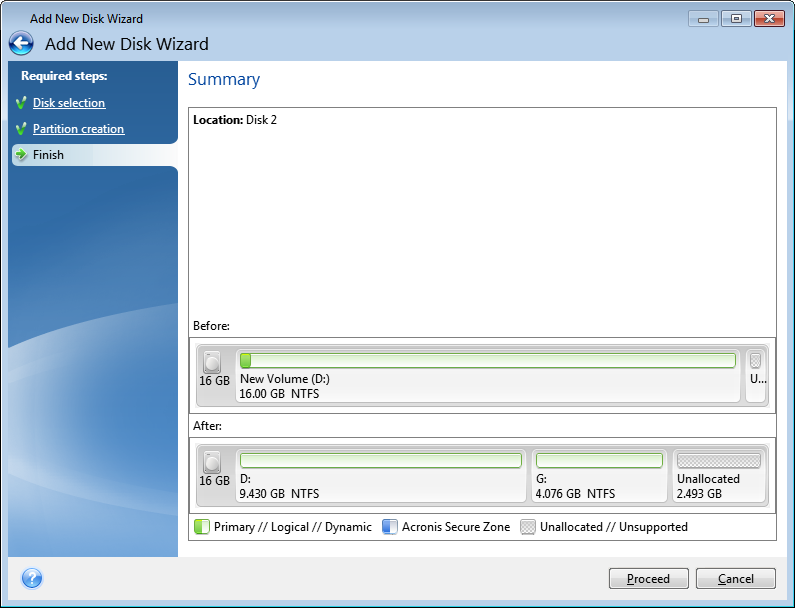
Task: Click the Unallocated/Unsupported legend swatch
Action: (528, 527)
